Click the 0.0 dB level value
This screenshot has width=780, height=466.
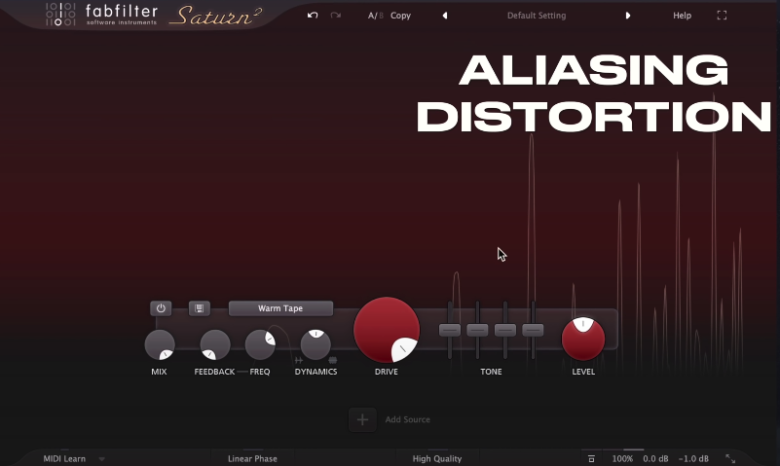(656, 459)
